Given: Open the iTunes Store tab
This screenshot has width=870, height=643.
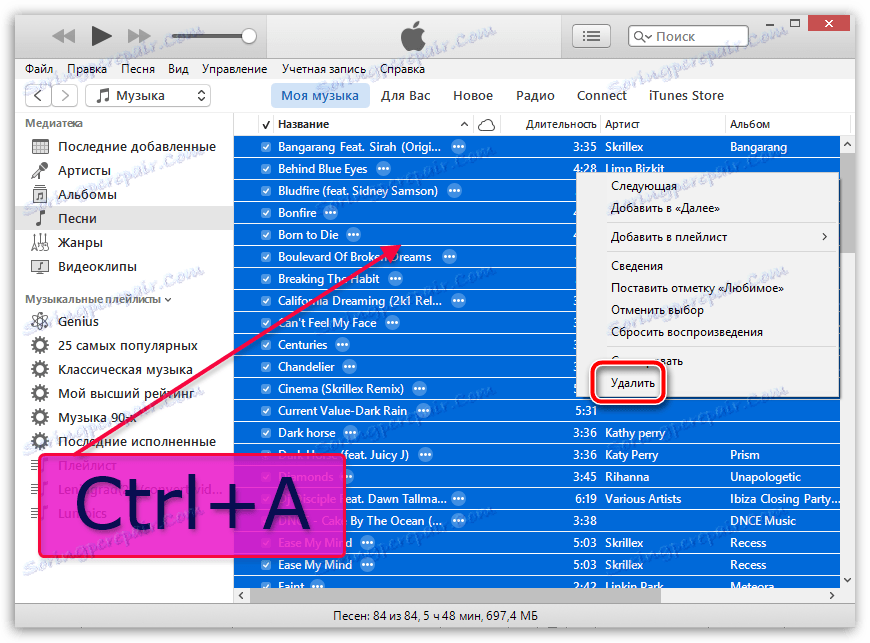Looking at the screenshot, I should [x=686, y=95].
